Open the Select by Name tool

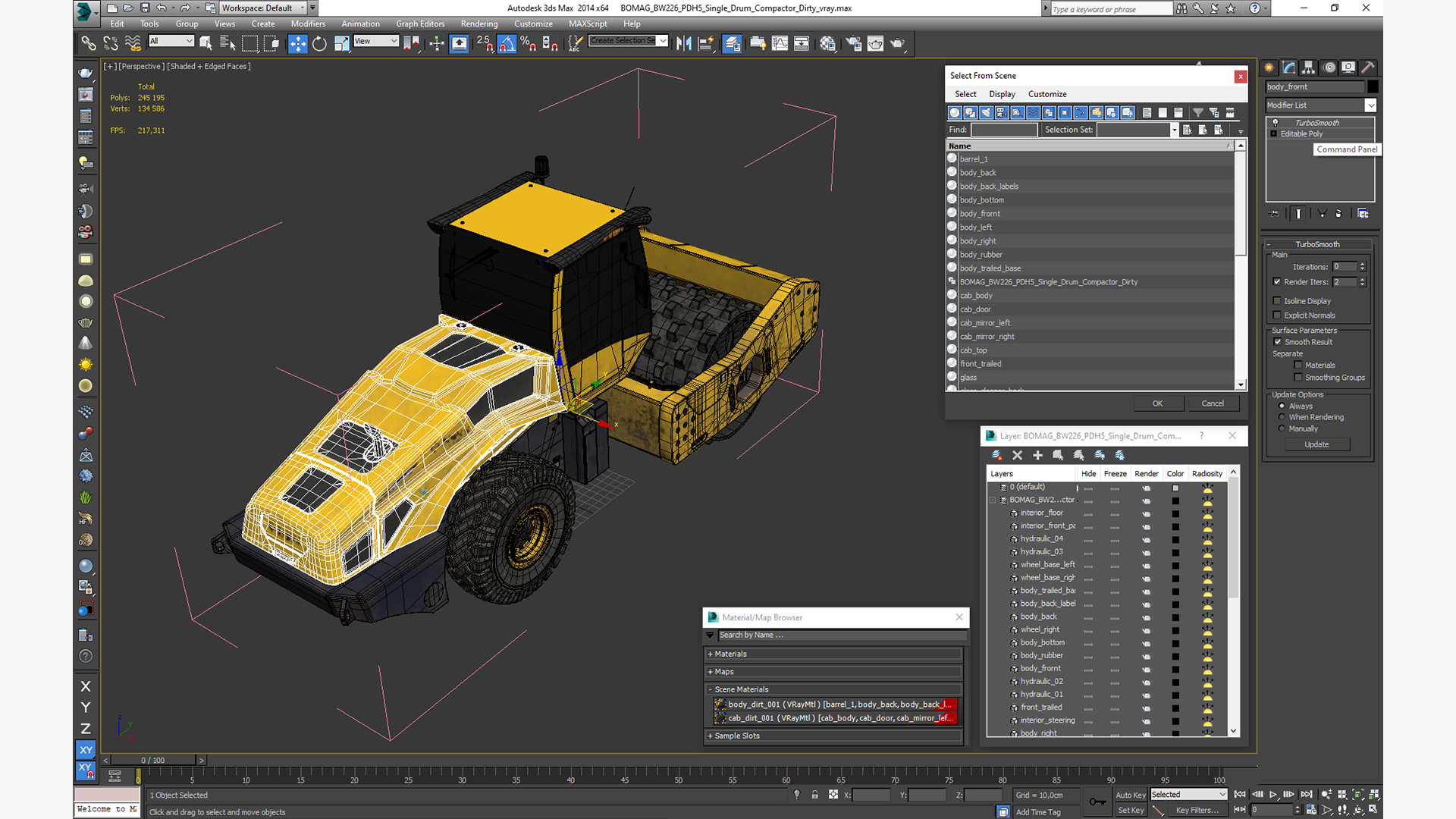tap(227, 43)
